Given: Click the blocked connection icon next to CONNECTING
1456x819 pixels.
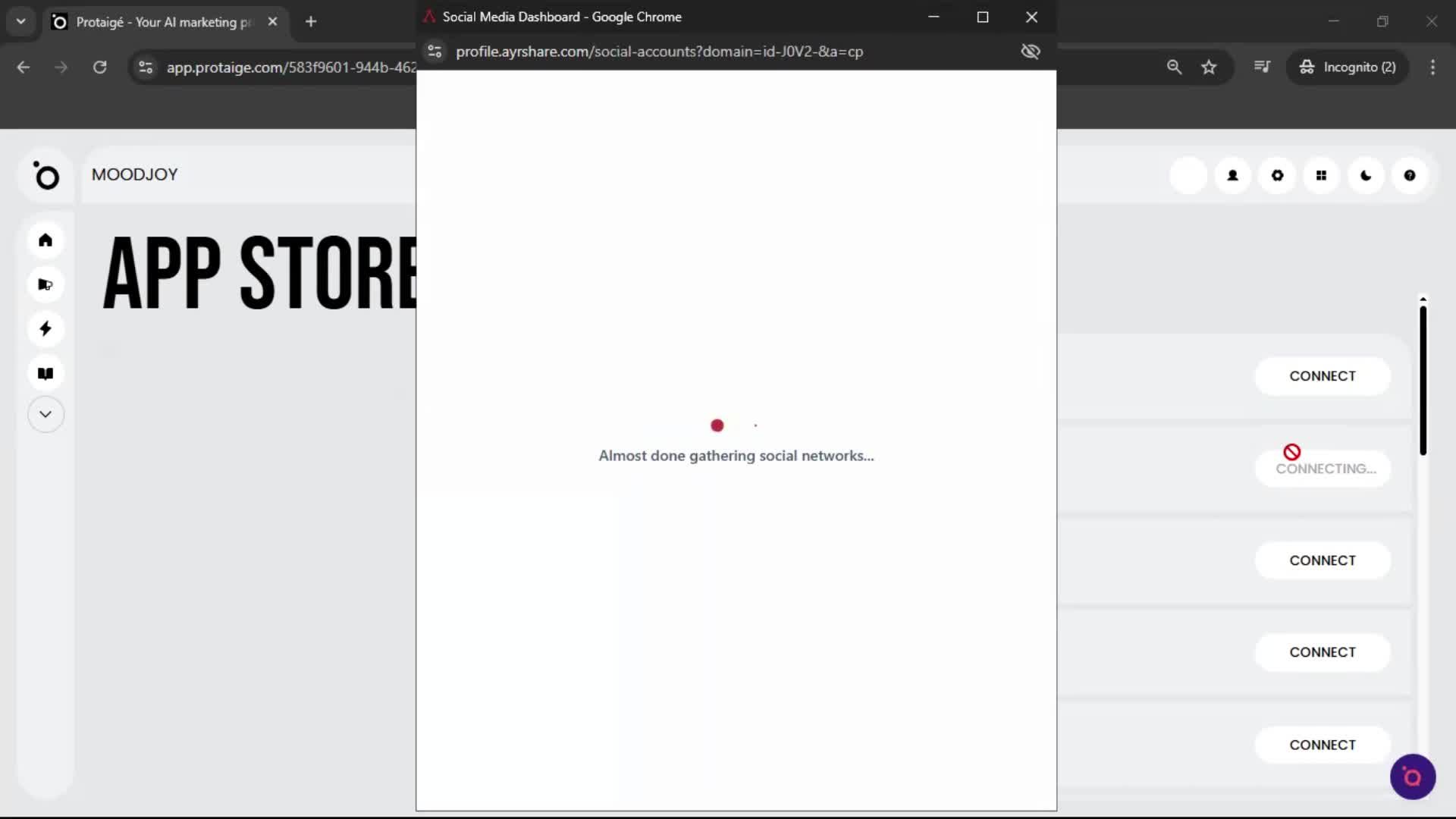Looking at the screenshot, I should pyautogui.click(x=1291, y=452).
